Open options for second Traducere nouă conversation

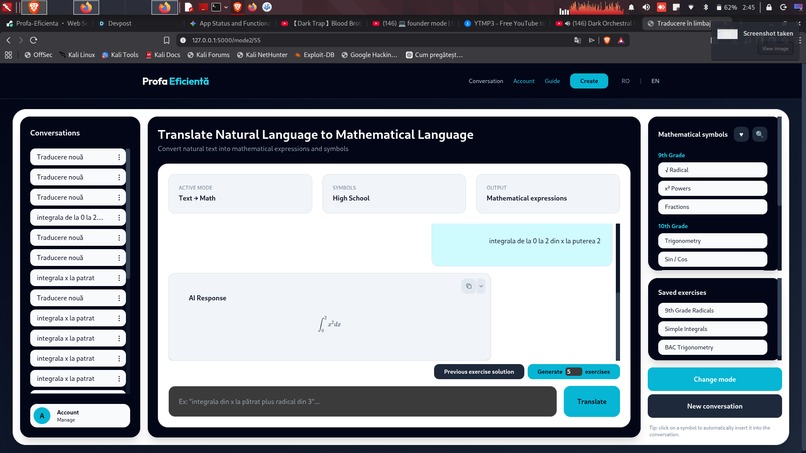point(119,177)
